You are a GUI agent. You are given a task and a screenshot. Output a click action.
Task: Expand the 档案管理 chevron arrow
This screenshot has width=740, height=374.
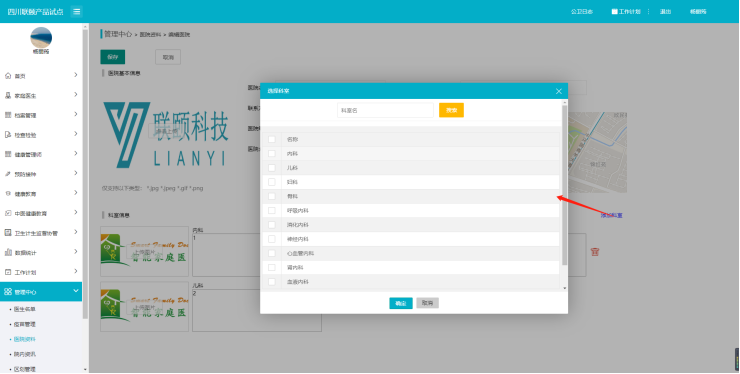(x=76, y=114)
